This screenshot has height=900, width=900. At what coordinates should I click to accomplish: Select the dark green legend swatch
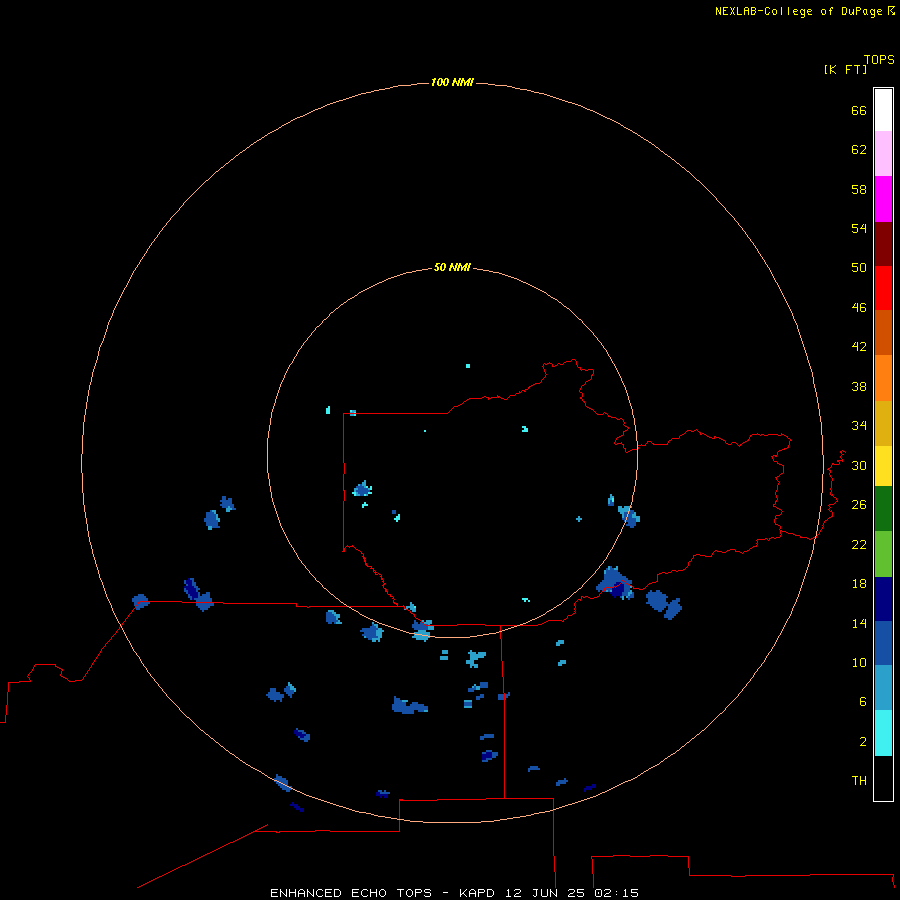coord(883,509)
